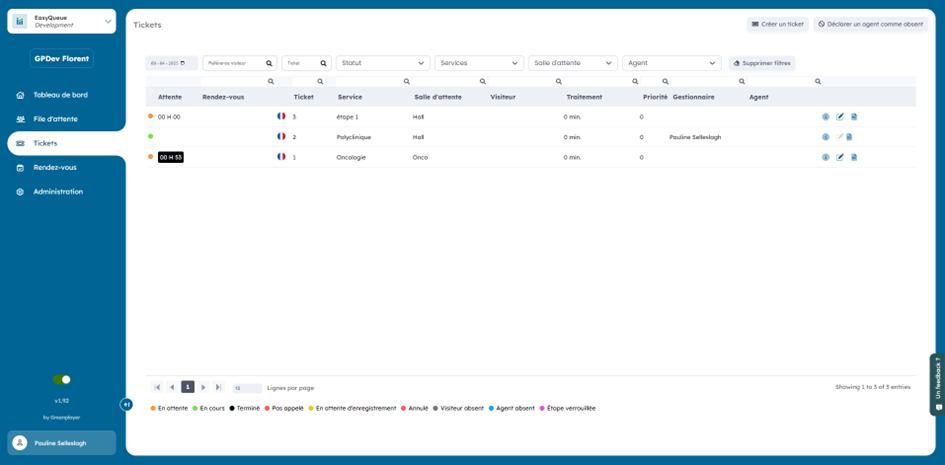This screenshot has width=945, height=465.
Task: Go to the first page of results
Action: pyautogui.click(x=157, y=387)
